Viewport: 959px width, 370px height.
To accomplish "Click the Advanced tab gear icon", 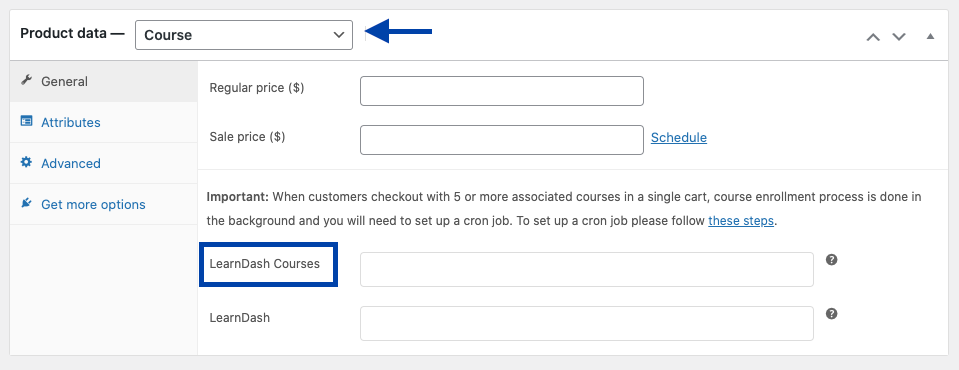I will coord(26,162).
